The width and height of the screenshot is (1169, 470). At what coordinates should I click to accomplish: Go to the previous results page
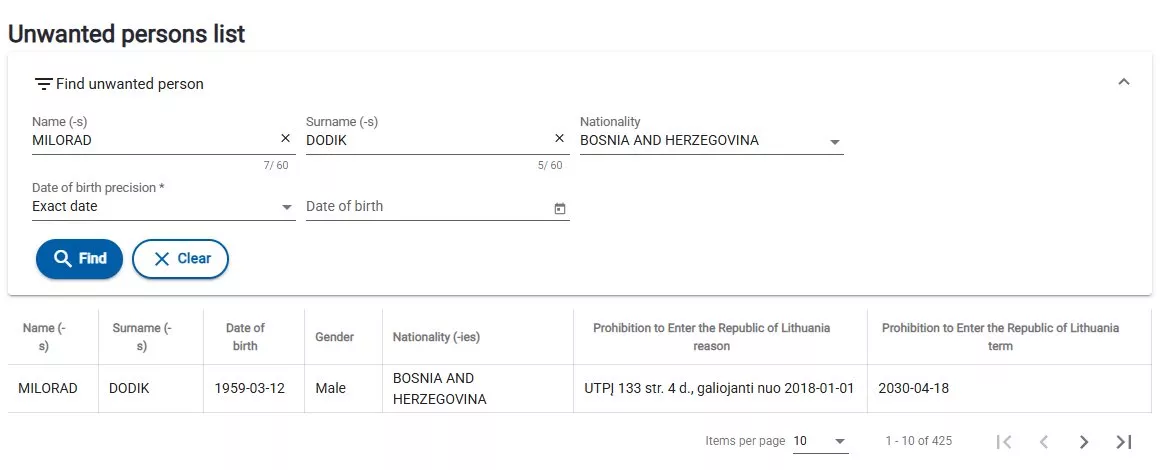pos(1044,441)
